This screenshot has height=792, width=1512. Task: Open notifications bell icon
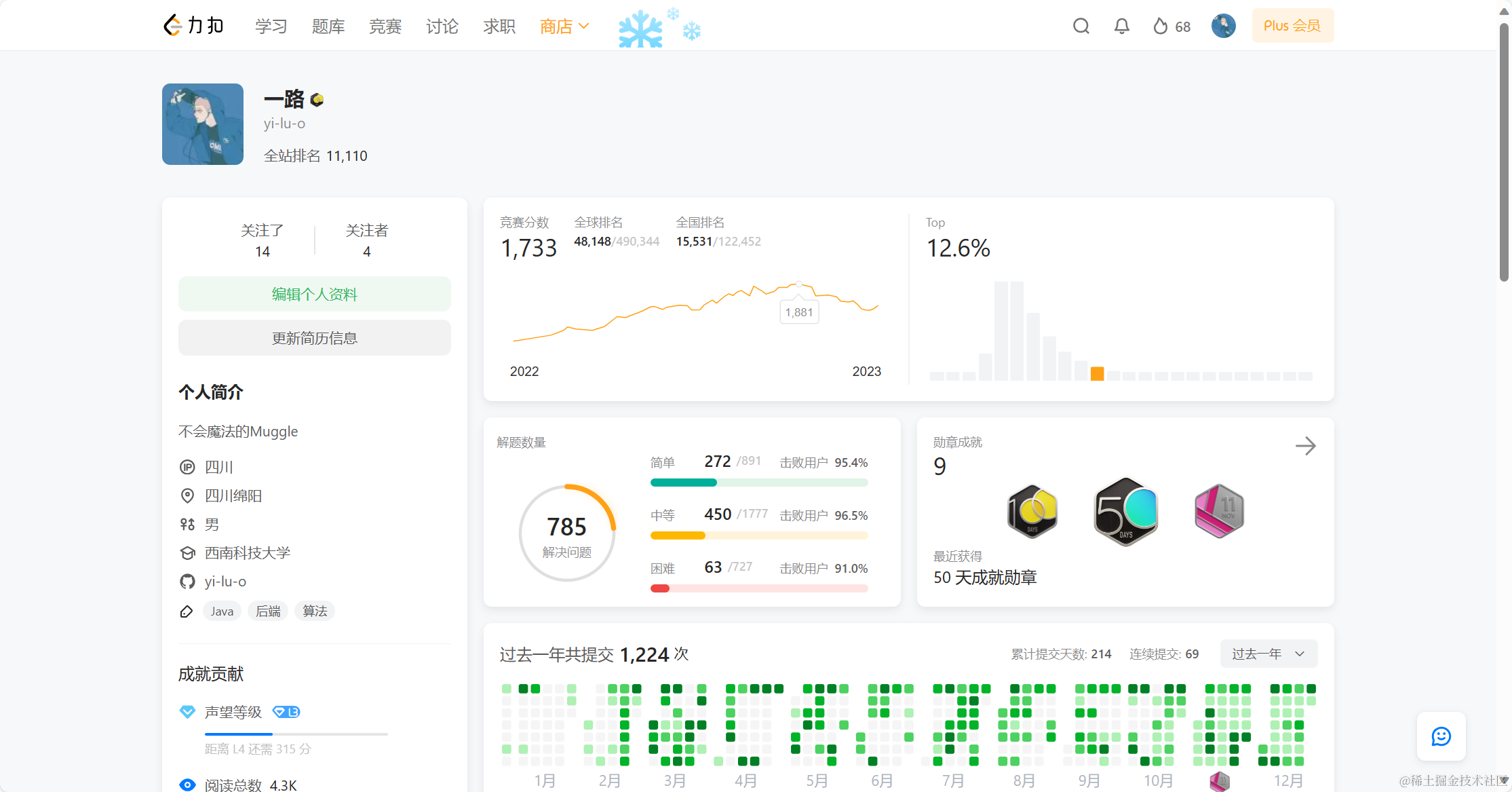coord(1122,26)
